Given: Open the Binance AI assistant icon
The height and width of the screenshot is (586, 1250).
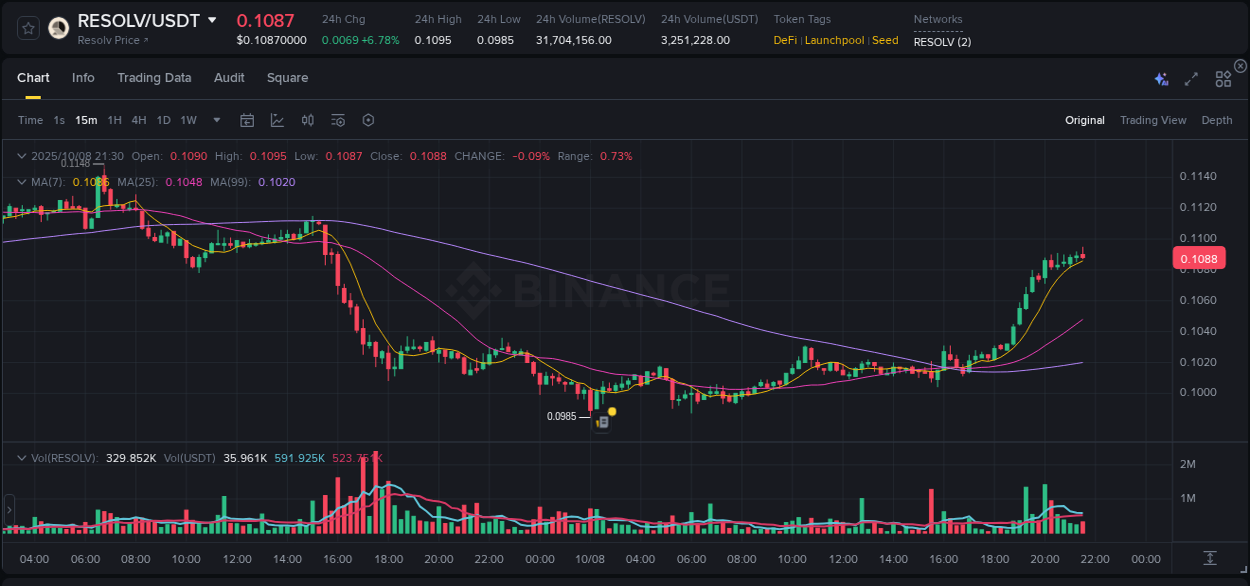Looking at the screenshot, I should pyautogui.click(x=1160, y=78).
